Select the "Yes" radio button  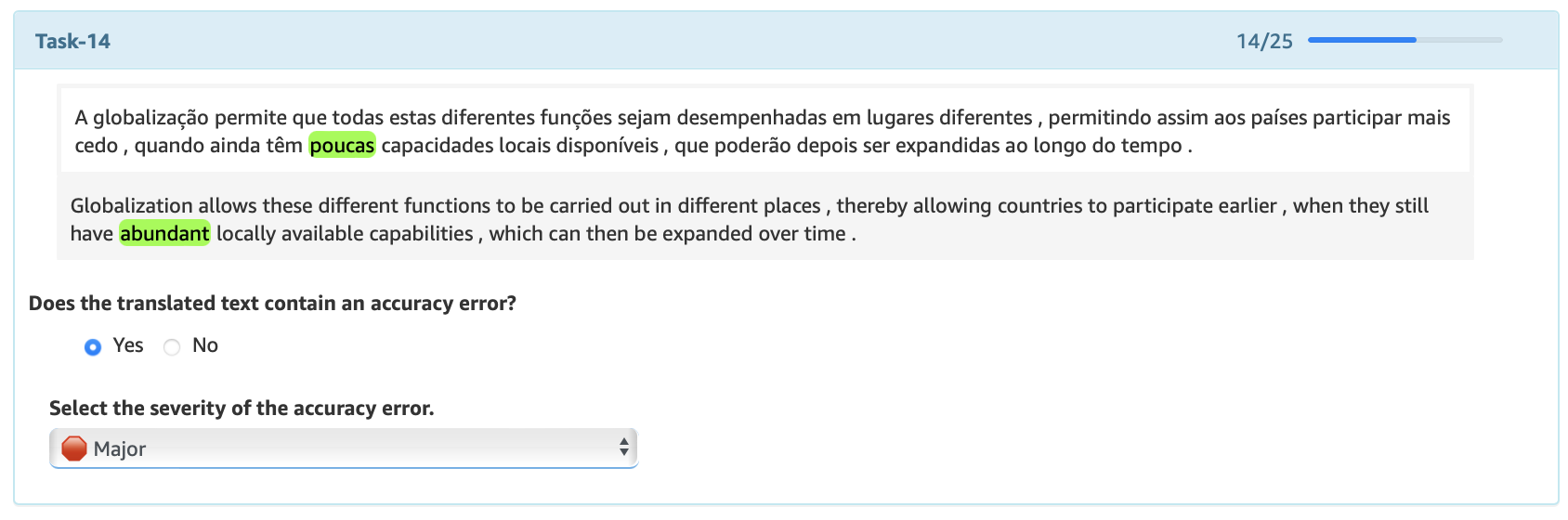93,347
